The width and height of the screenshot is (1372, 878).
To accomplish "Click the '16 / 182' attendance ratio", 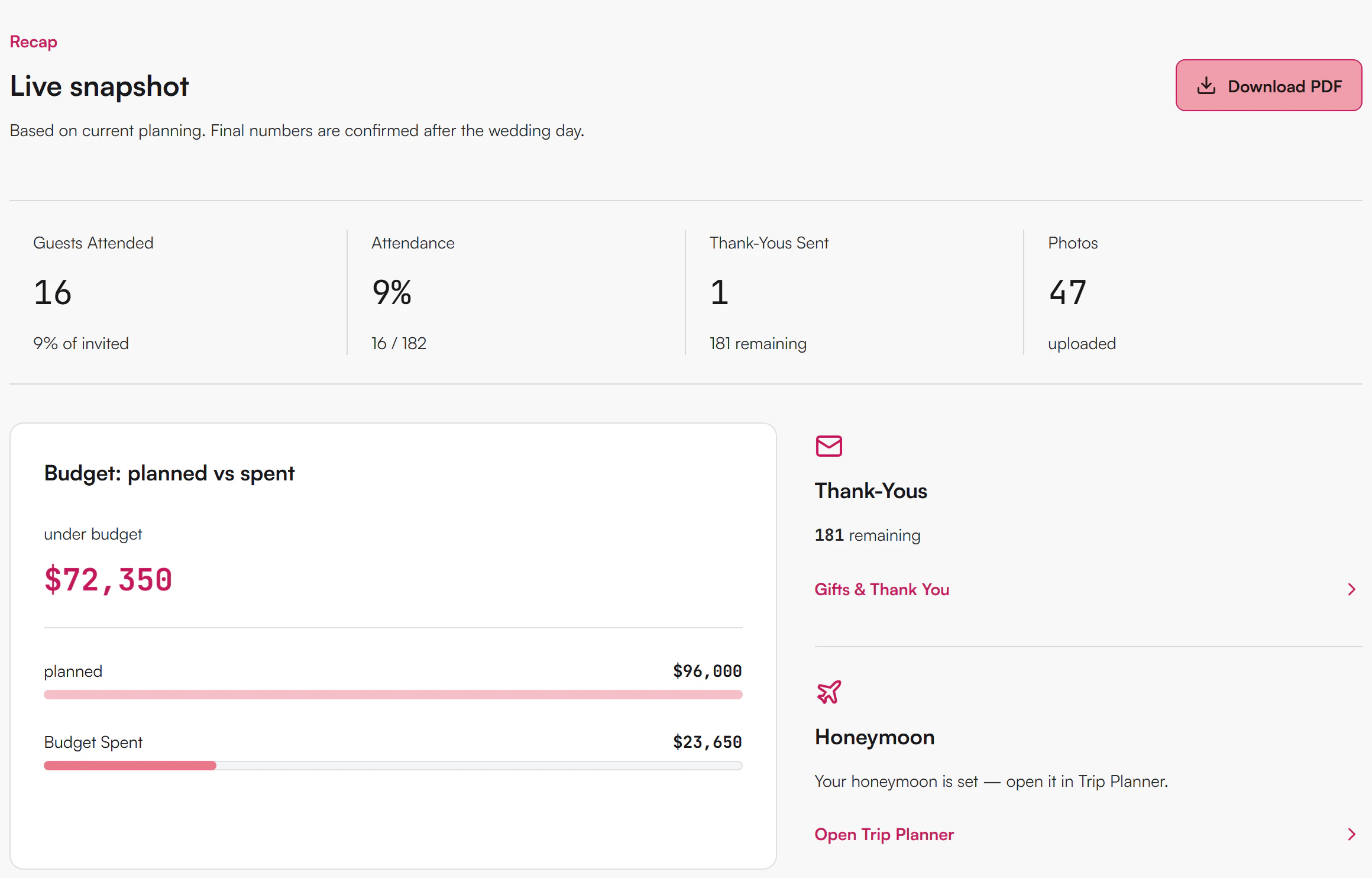I will click(399, 343).
